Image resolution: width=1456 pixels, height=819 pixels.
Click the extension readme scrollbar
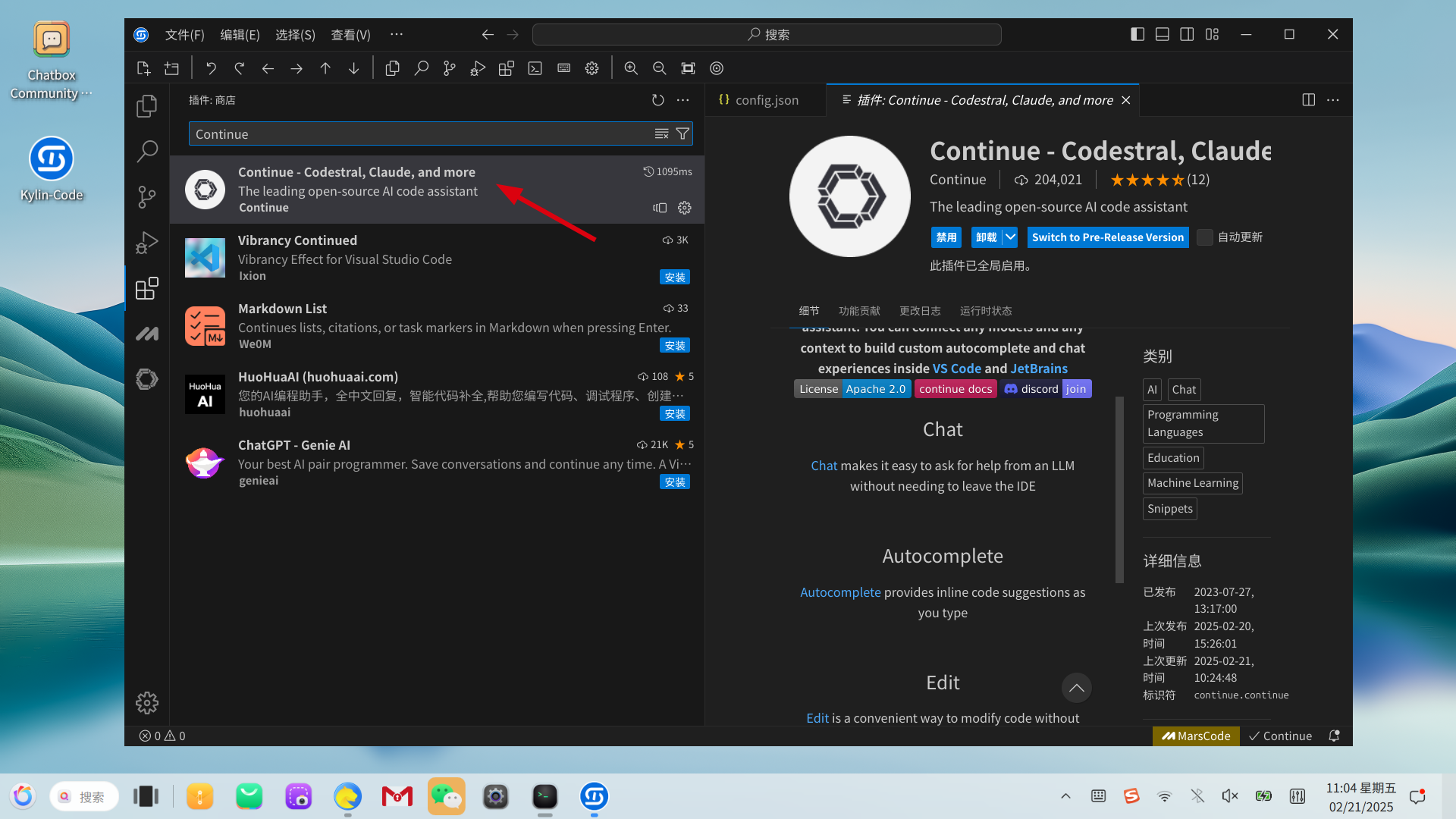click(1119, 489)
